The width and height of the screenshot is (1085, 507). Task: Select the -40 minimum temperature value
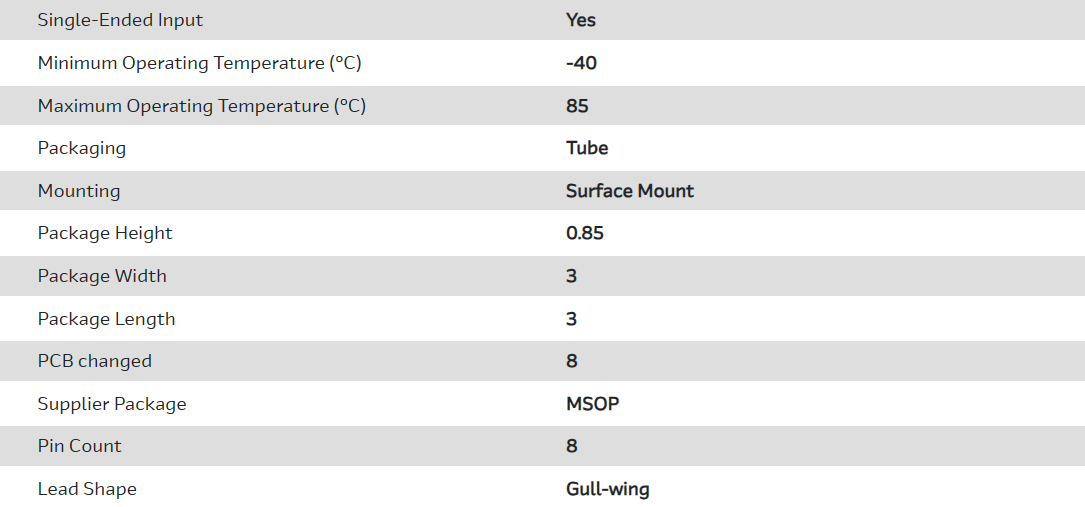581,63
